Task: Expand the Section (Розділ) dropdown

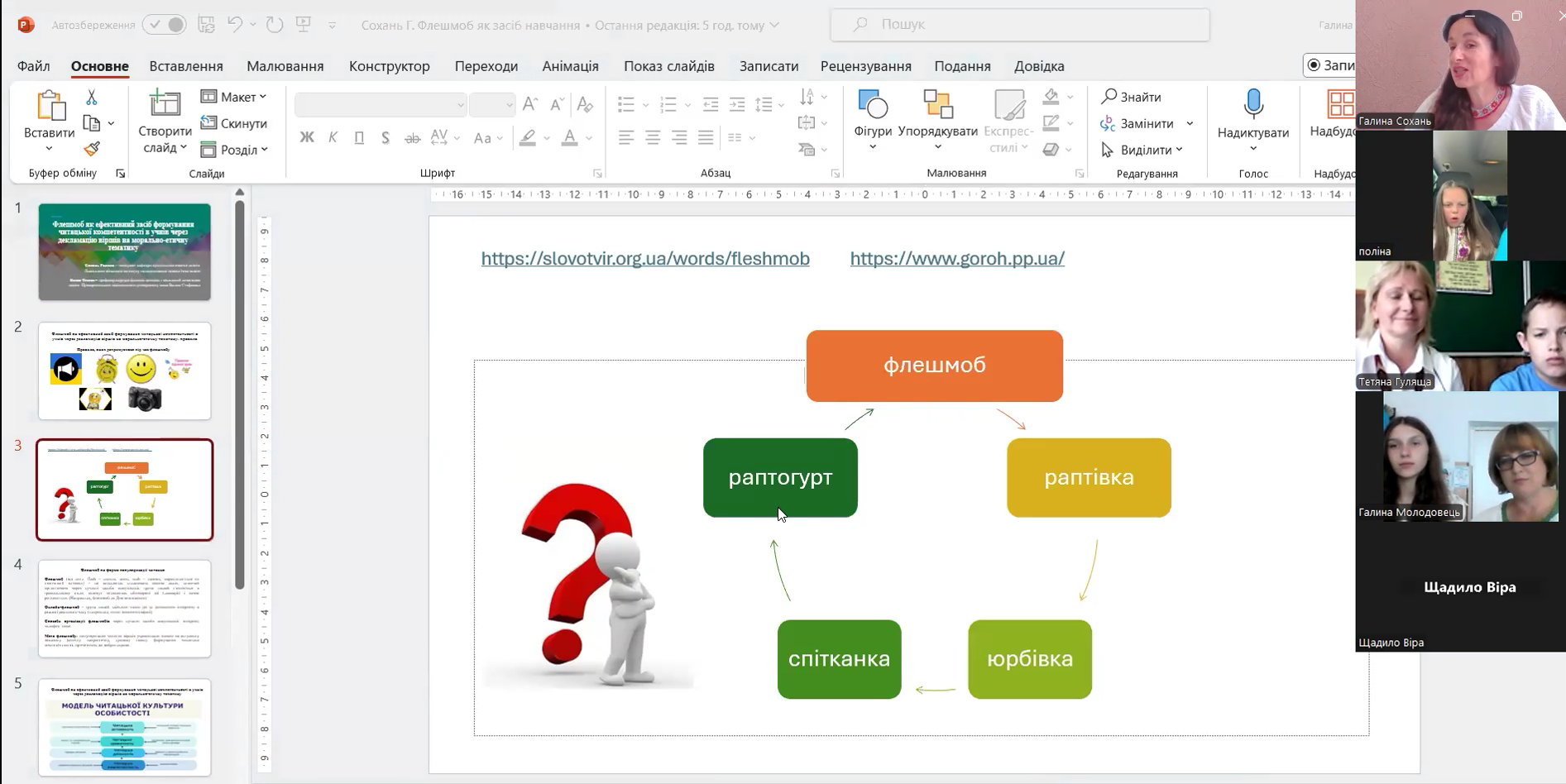Action: click(235, 150)
